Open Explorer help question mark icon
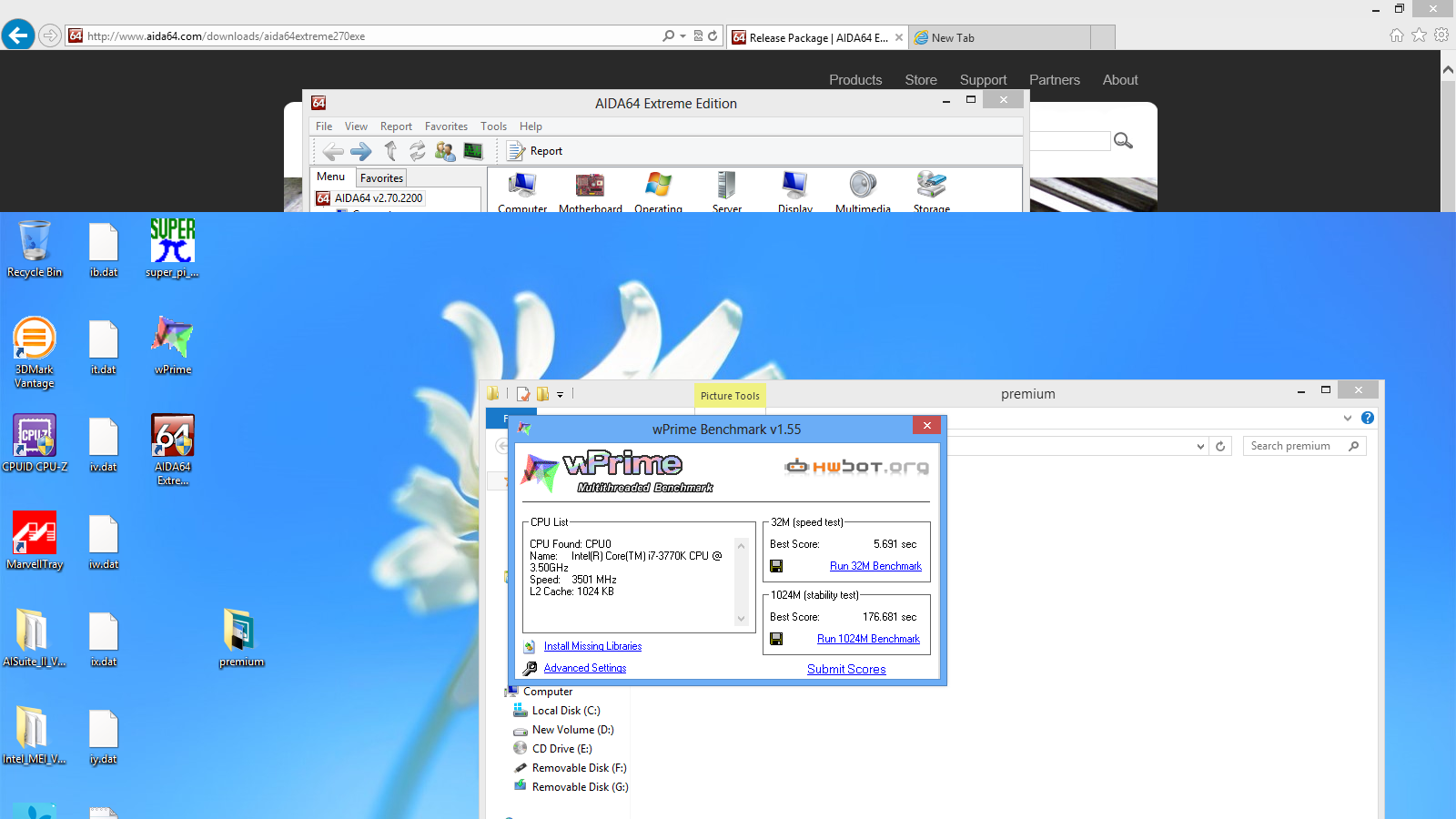Screen dimensions: 1456x819 point(1368,418)
